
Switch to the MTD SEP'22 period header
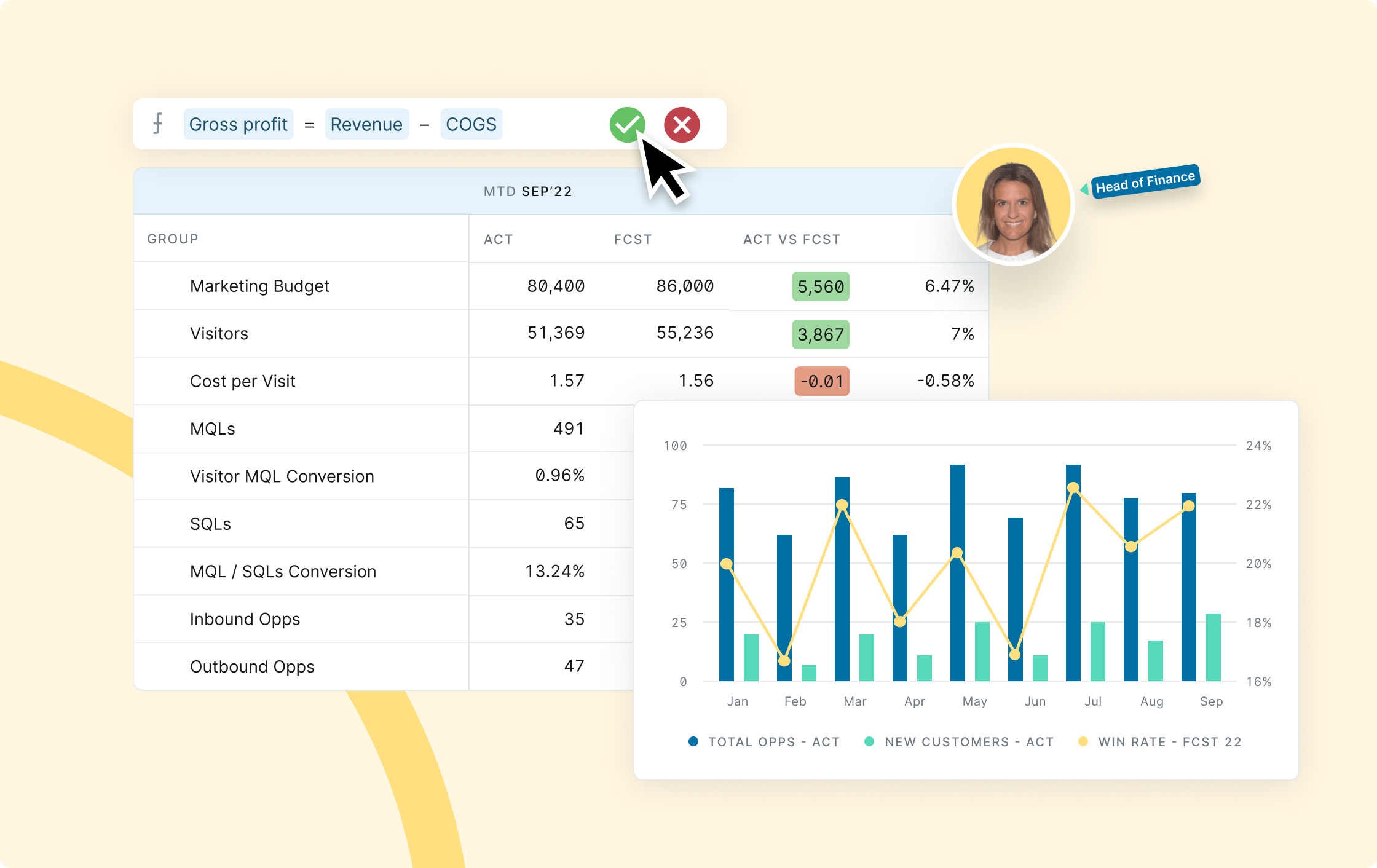(529, 191)
